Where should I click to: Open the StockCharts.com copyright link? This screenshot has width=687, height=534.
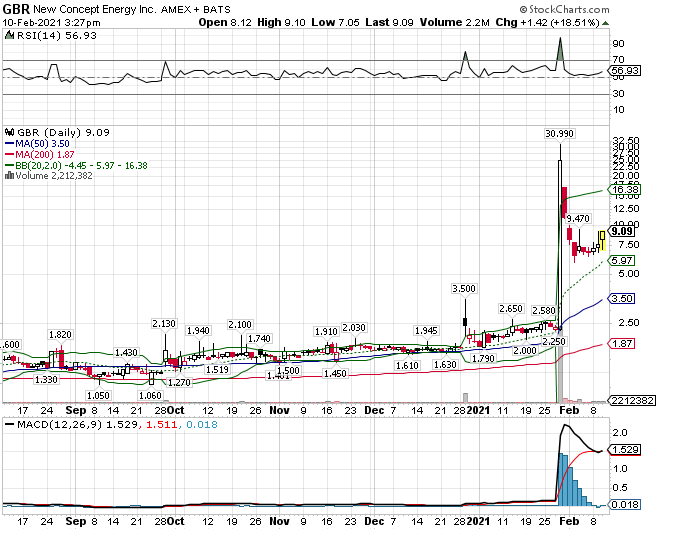pyautogui.click(x=564, y=9)
